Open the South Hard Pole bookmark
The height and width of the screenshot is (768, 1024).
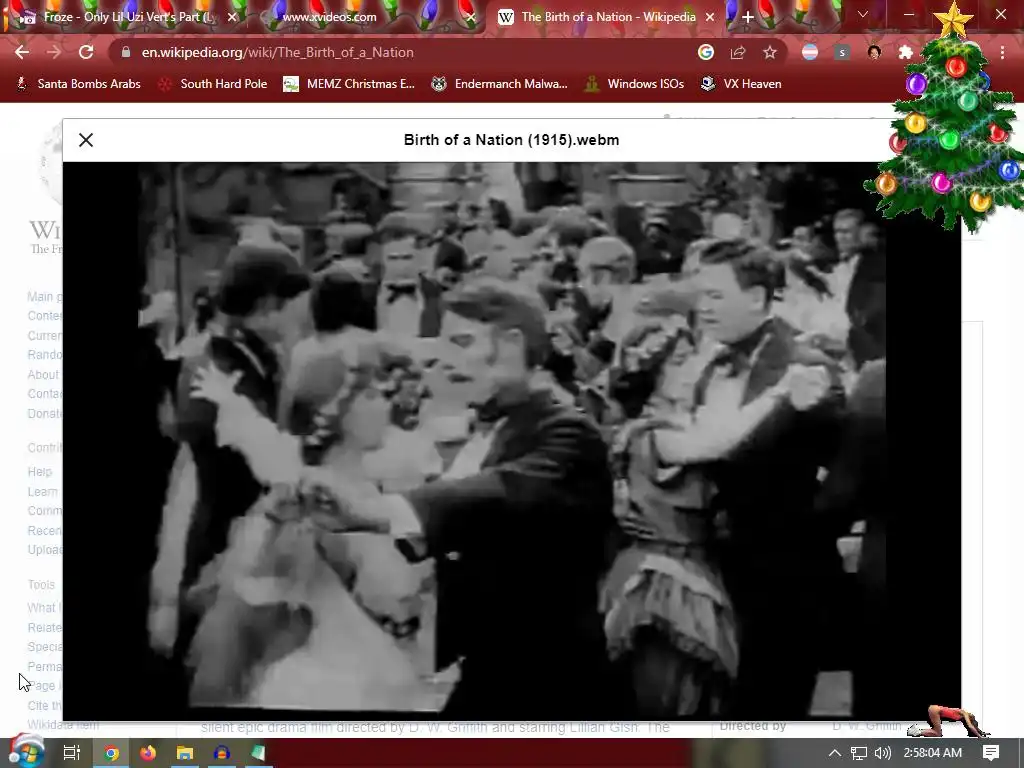click(x=214, y=84)
